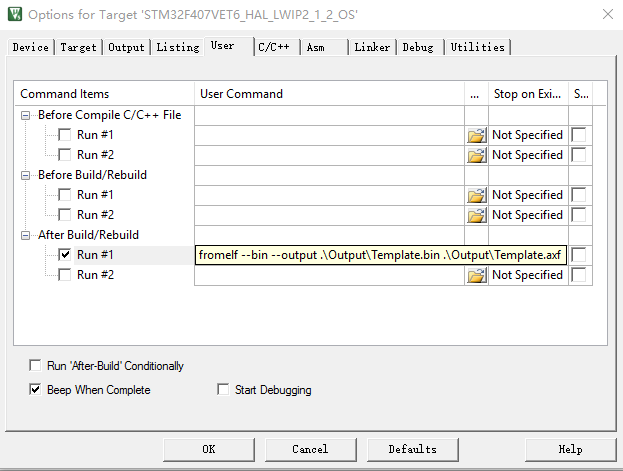
Task: Switch to the Target tab
Action: [x=79, y=47]
